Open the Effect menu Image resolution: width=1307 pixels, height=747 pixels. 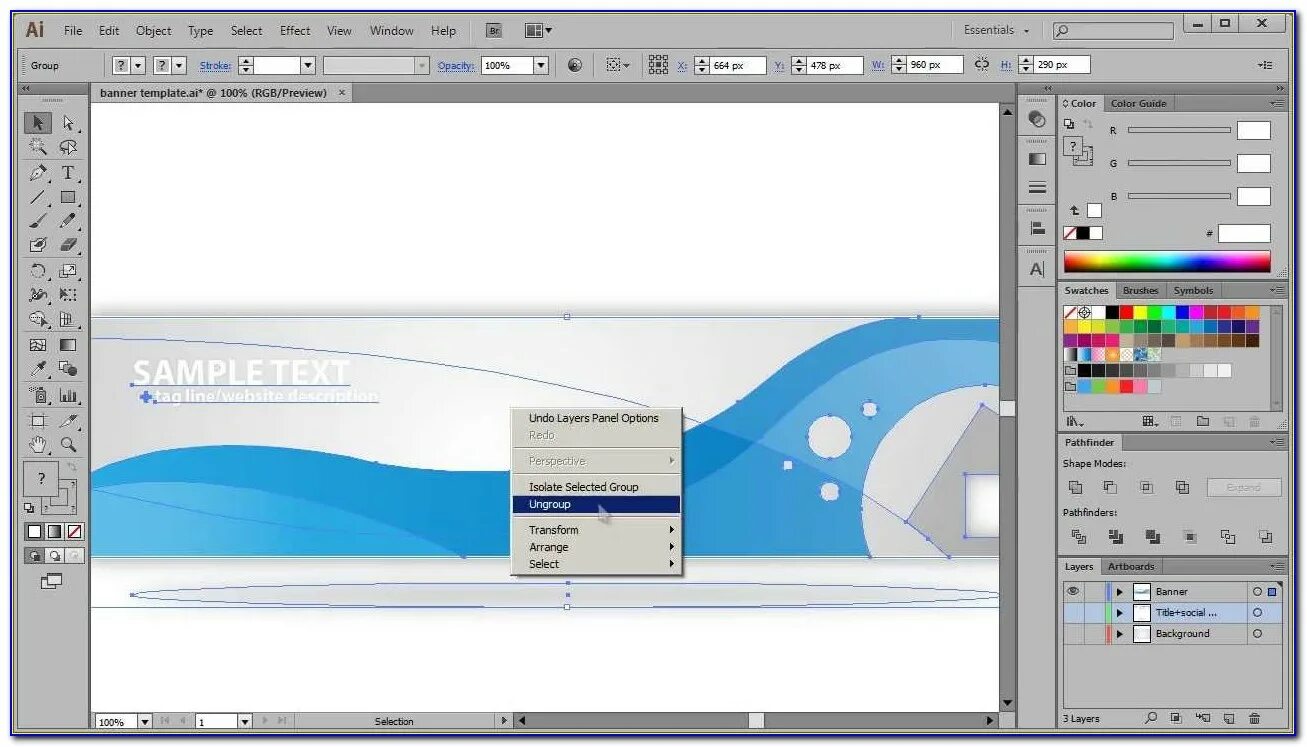tap(295, 31)
